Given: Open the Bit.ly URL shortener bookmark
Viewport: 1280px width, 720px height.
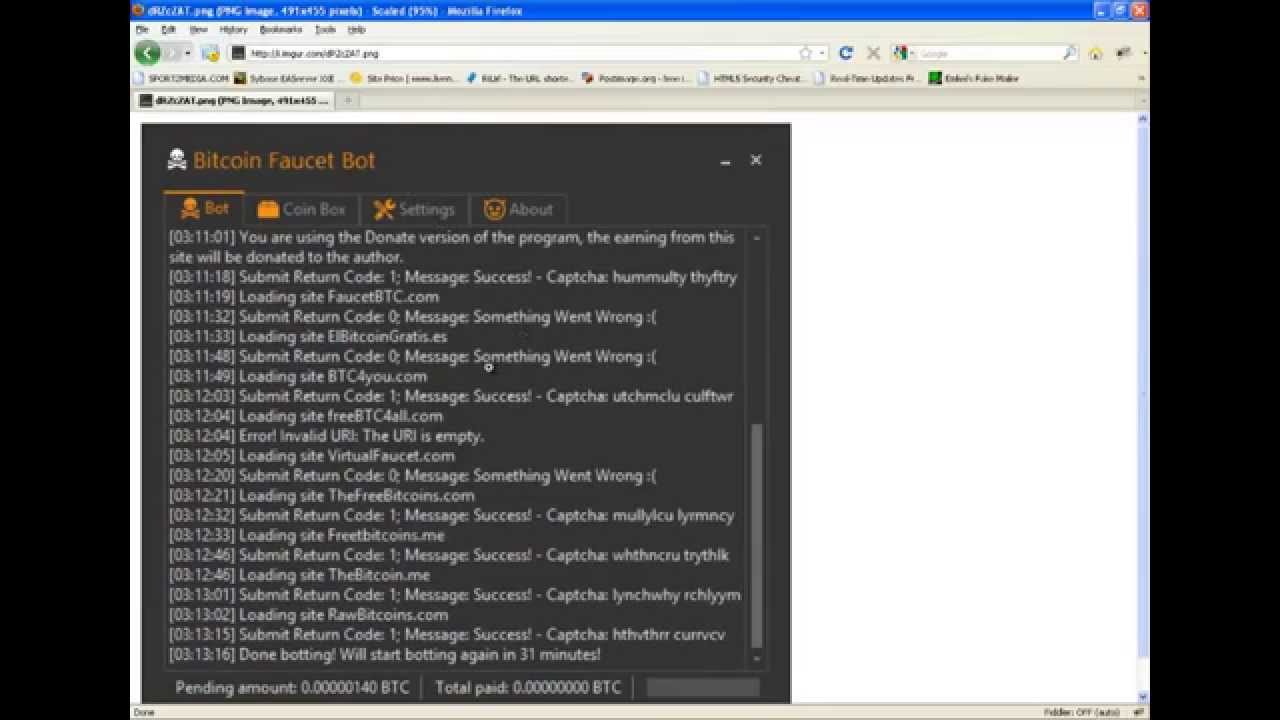Looking at the screenshot, I should tap(519, 78).
